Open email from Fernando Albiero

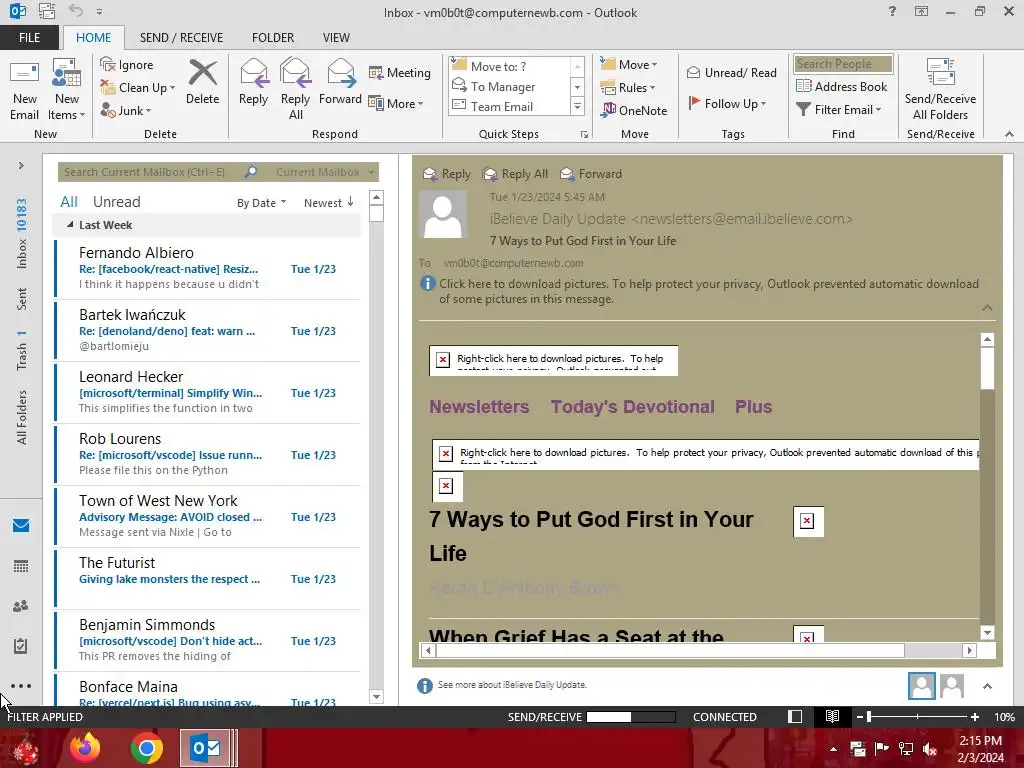(208, 268)
